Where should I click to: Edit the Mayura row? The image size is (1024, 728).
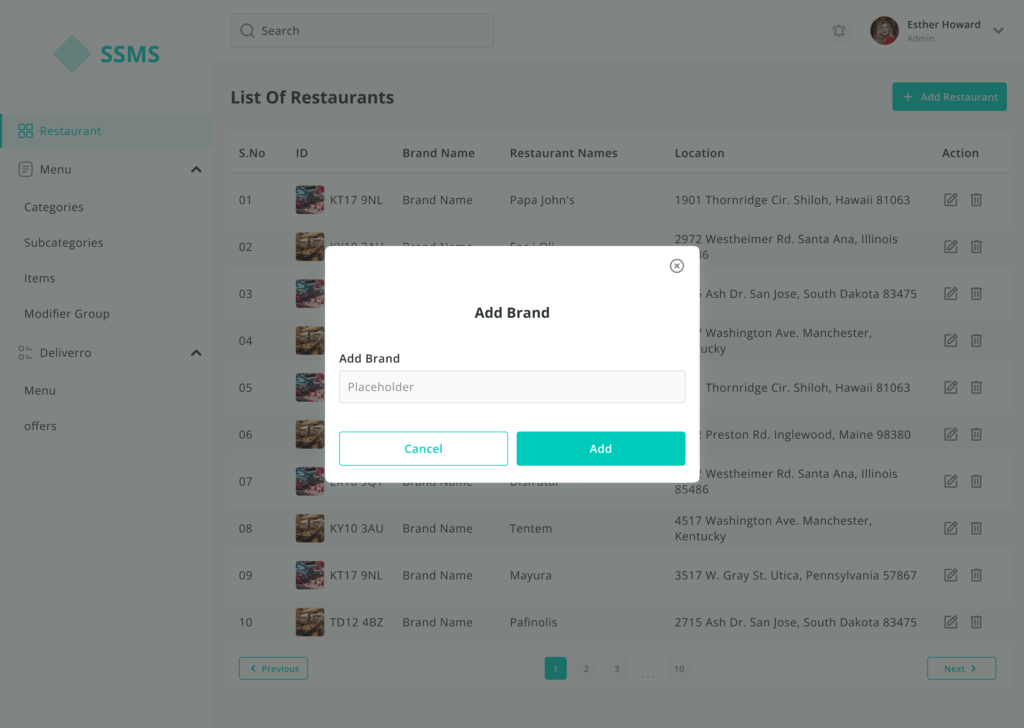coord(951,575)
